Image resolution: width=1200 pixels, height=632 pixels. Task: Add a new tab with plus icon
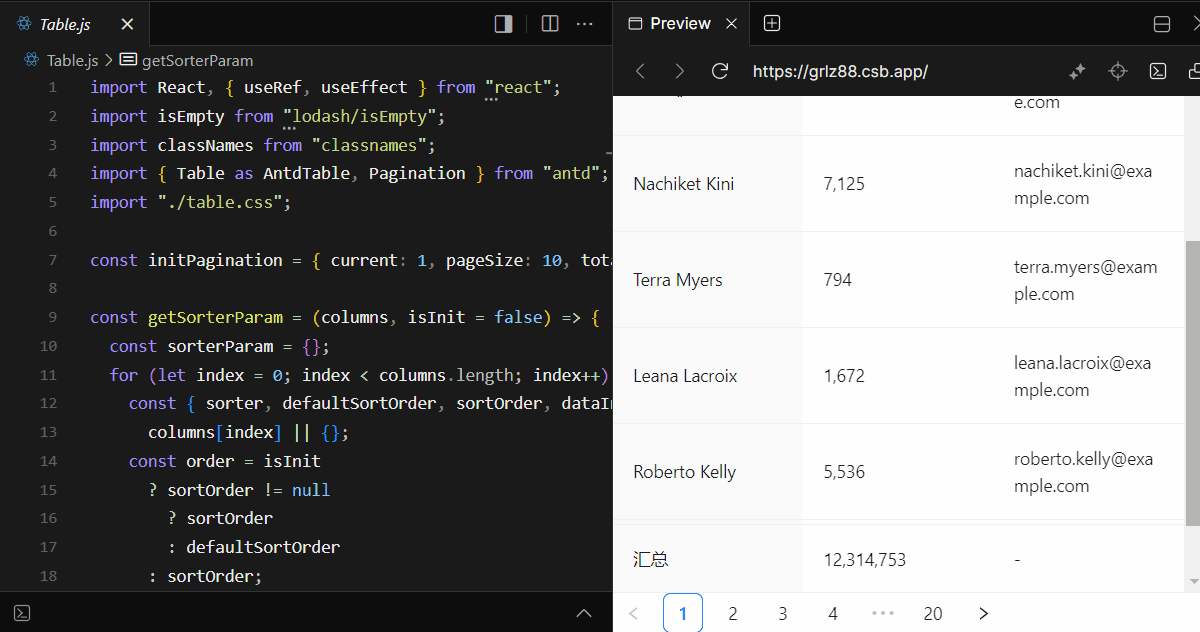click(x=772, y=23)
